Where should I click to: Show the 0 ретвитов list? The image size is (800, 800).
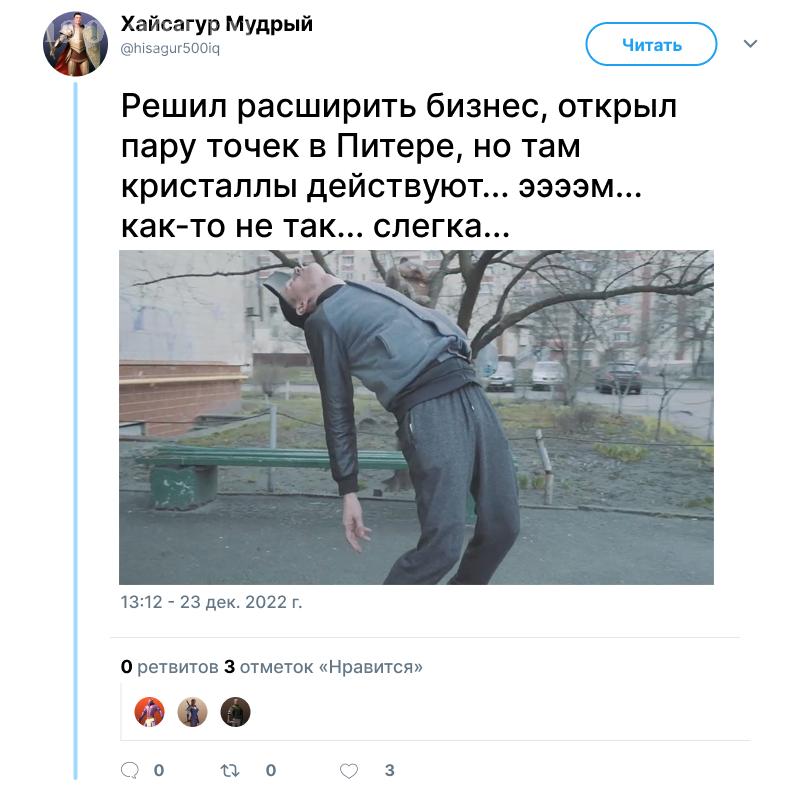point(169,666)
